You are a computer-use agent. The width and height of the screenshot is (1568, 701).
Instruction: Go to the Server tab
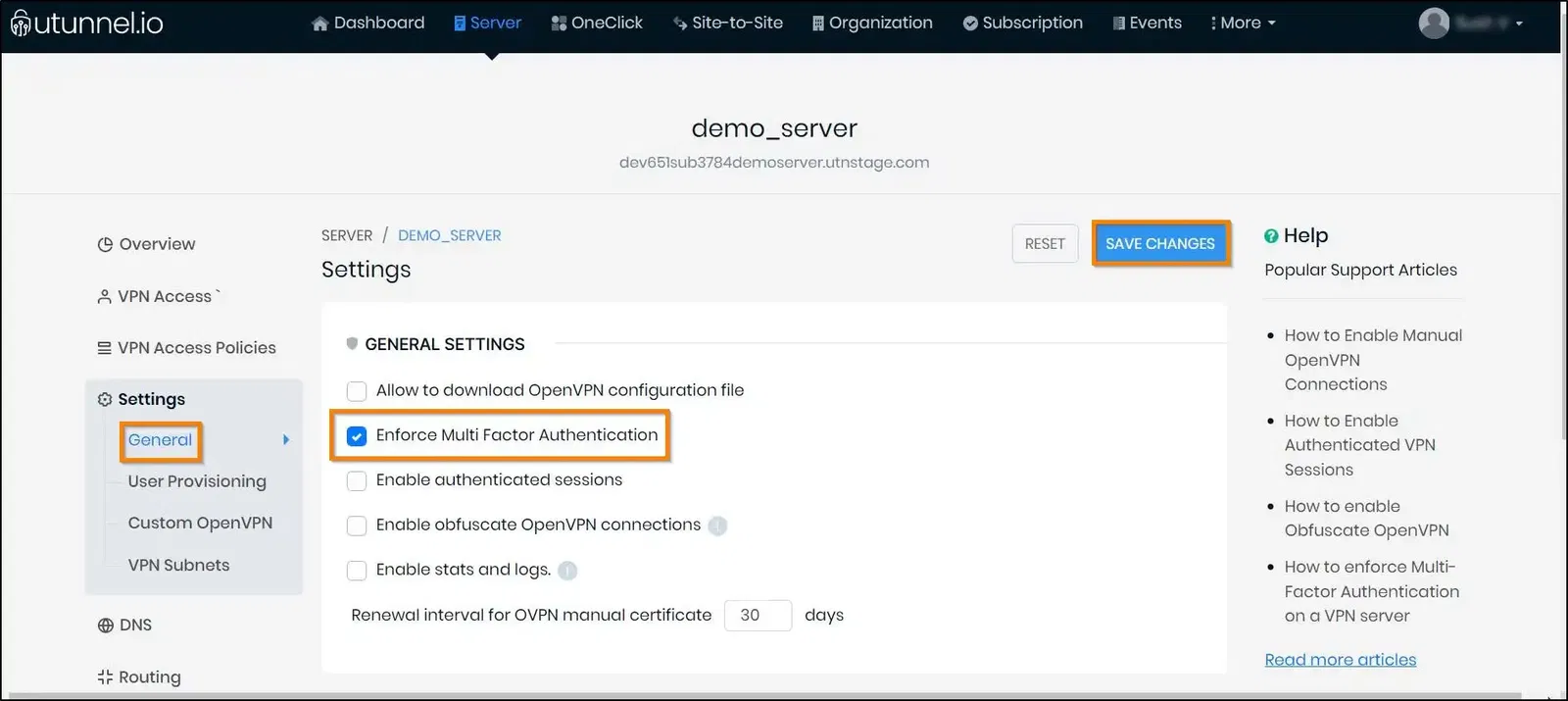[x=487, y=23]
